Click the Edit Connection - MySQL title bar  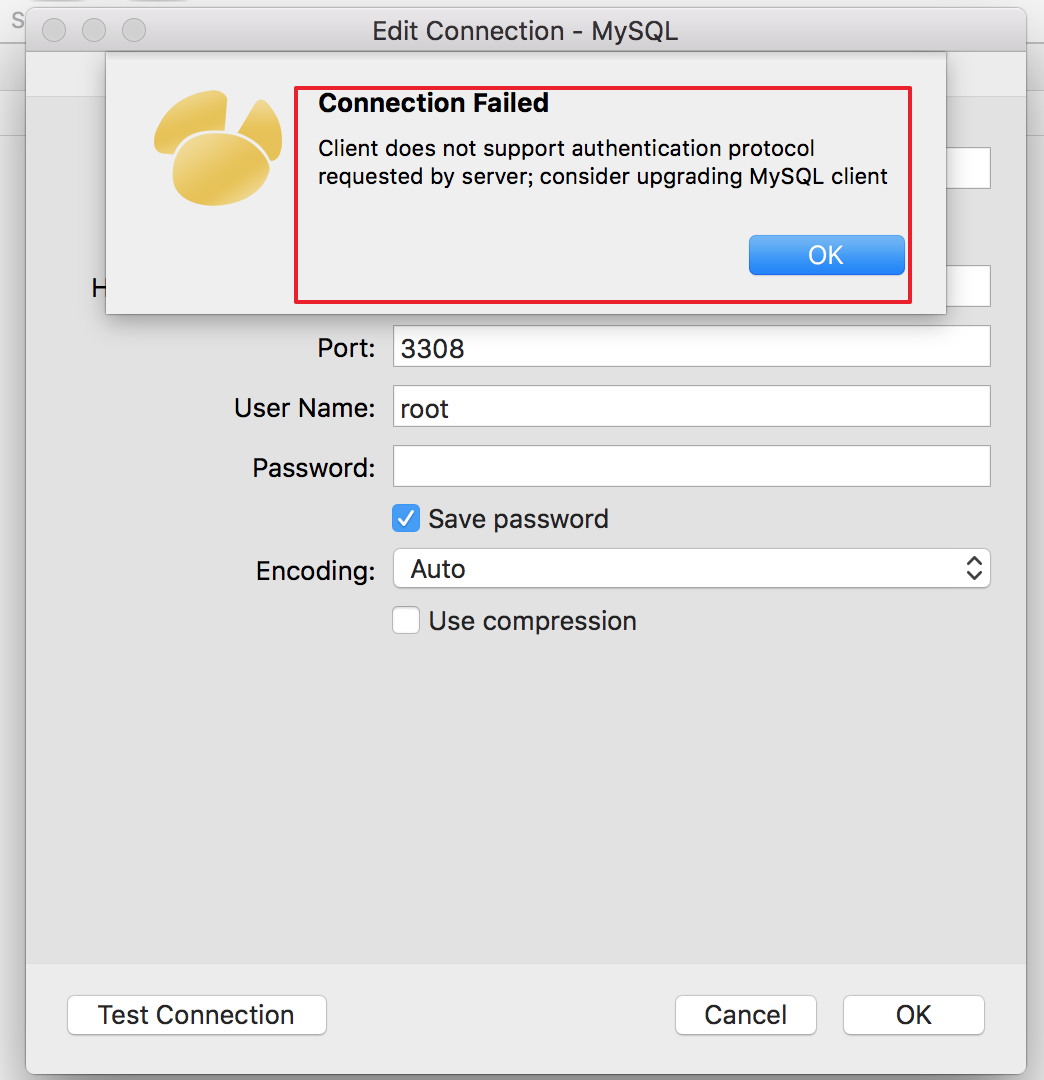[525, 31]
